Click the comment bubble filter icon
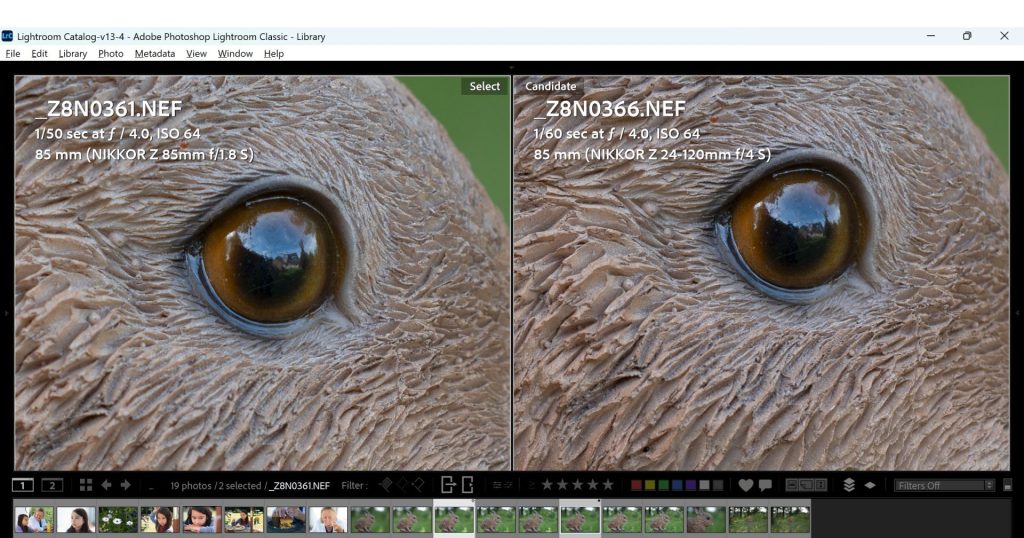Screen dimensions: 1024x538 pos(765,485)
